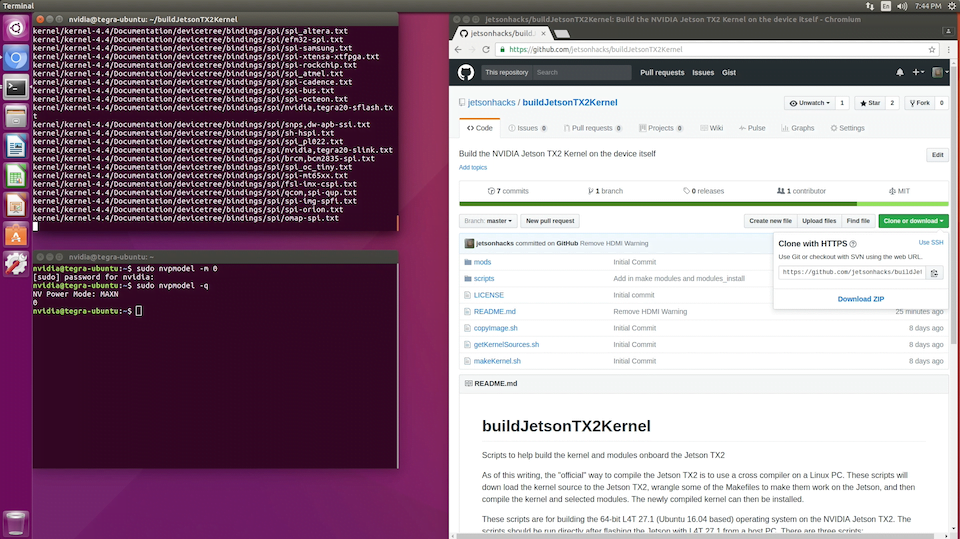Open keyboard language En indicator
Viewport: 960px width, 539px height.
click(886, 6)
